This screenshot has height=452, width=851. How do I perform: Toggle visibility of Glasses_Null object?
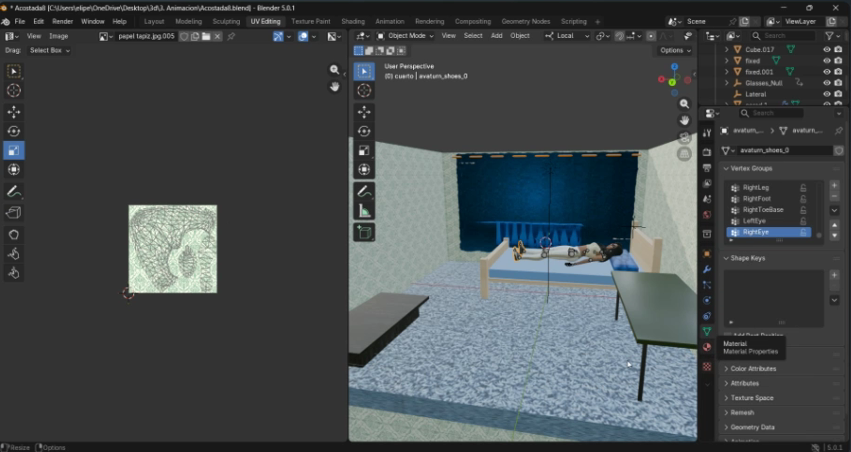[826, 83]
